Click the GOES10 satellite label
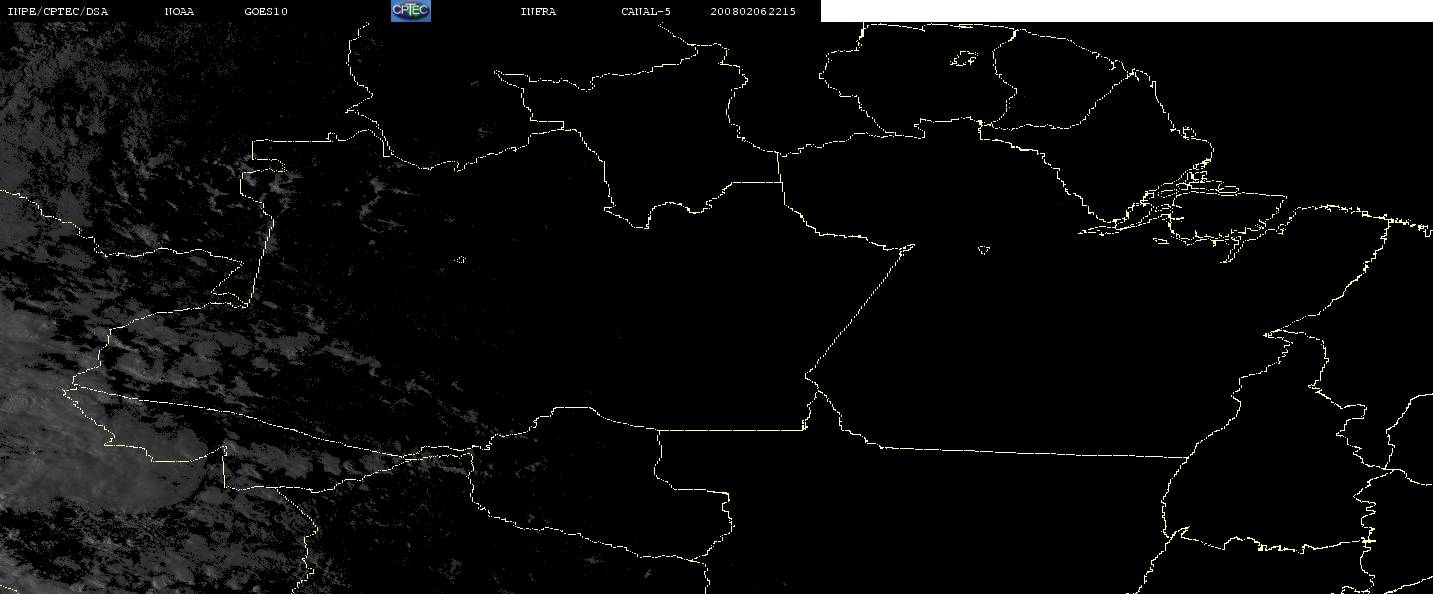This screenshot has height=594, width=1433. (x=266, y=12)
